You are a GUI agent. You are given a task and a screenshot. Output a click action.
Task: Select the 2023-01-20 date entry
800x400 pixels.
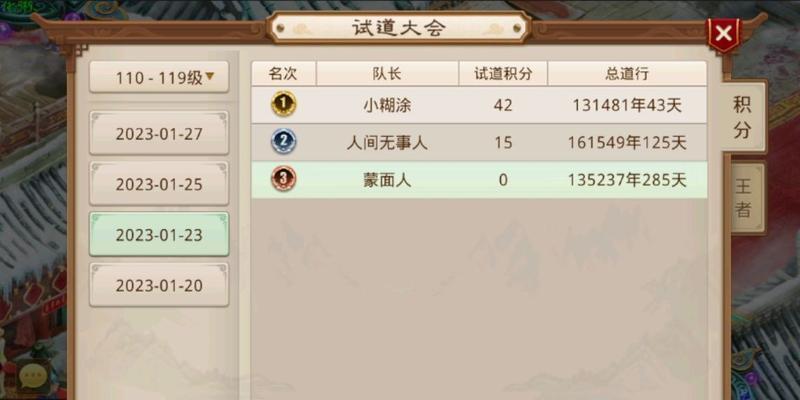coord(159,285)
